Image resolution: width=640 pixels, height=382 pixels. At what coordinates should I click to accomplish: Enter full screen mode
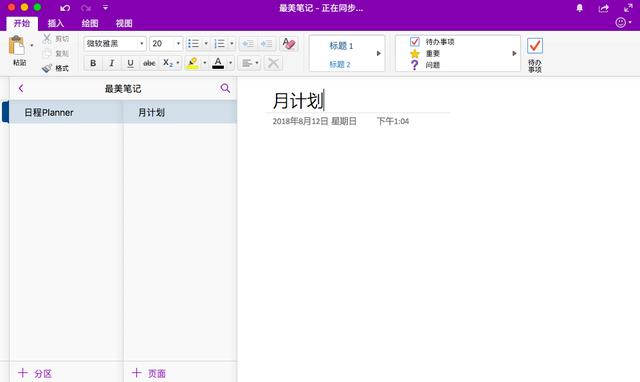(628, 8)
